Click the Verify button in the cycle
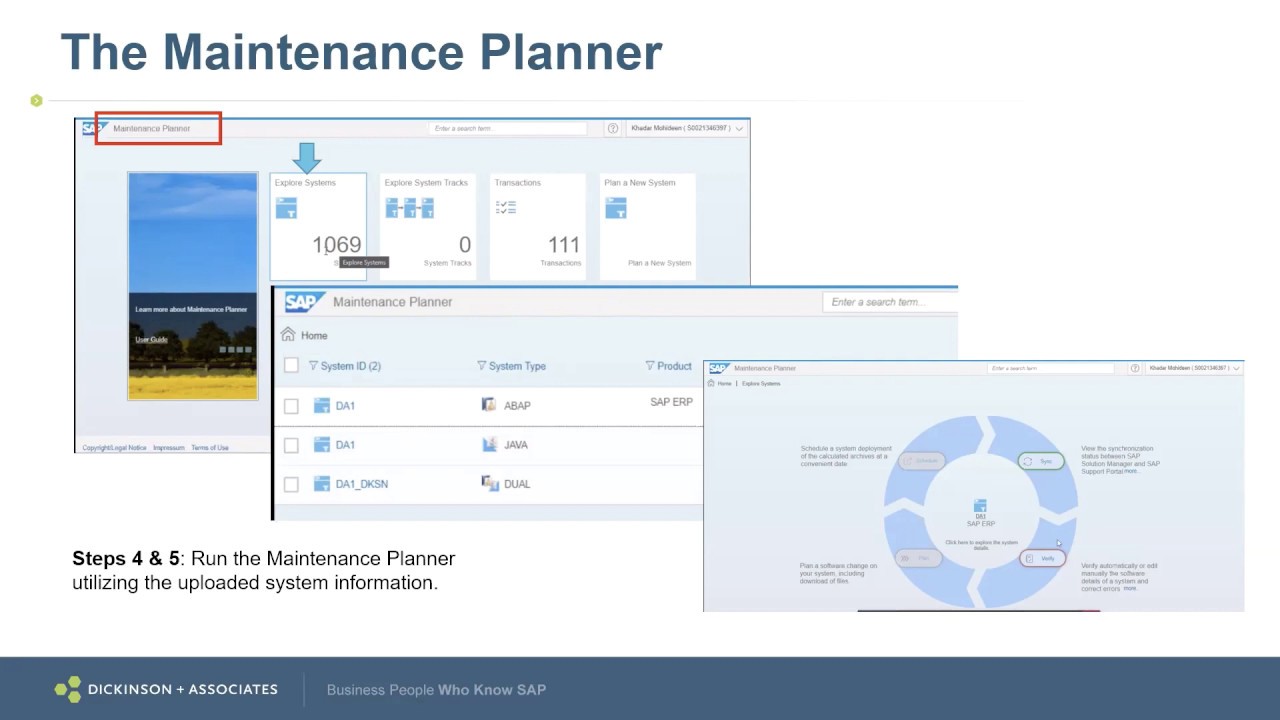This screenshot has height=720, width=1280. coord(1042,558)
